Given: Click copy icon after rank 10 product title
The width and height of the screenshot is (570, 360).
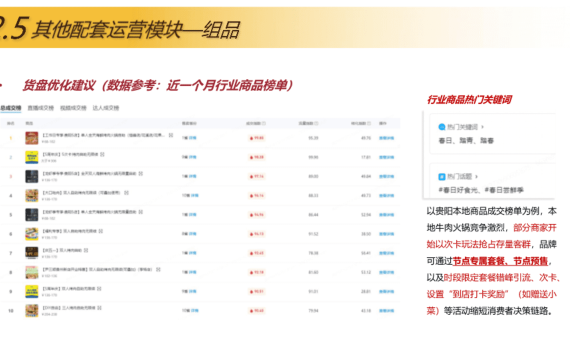Looking at the screenshot, I should [99, 308].
